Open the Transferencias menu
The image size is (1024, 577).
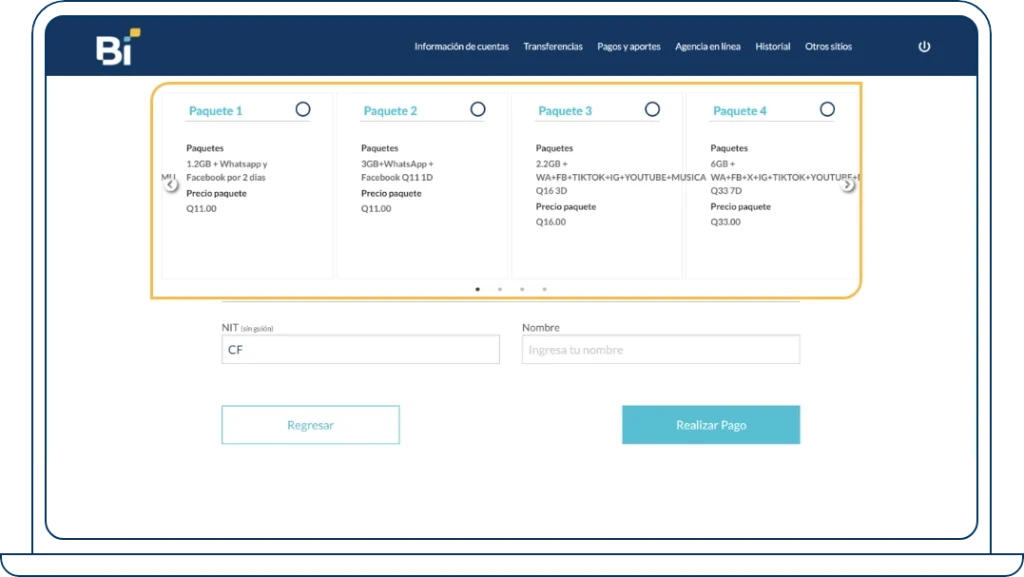[553, 47]
